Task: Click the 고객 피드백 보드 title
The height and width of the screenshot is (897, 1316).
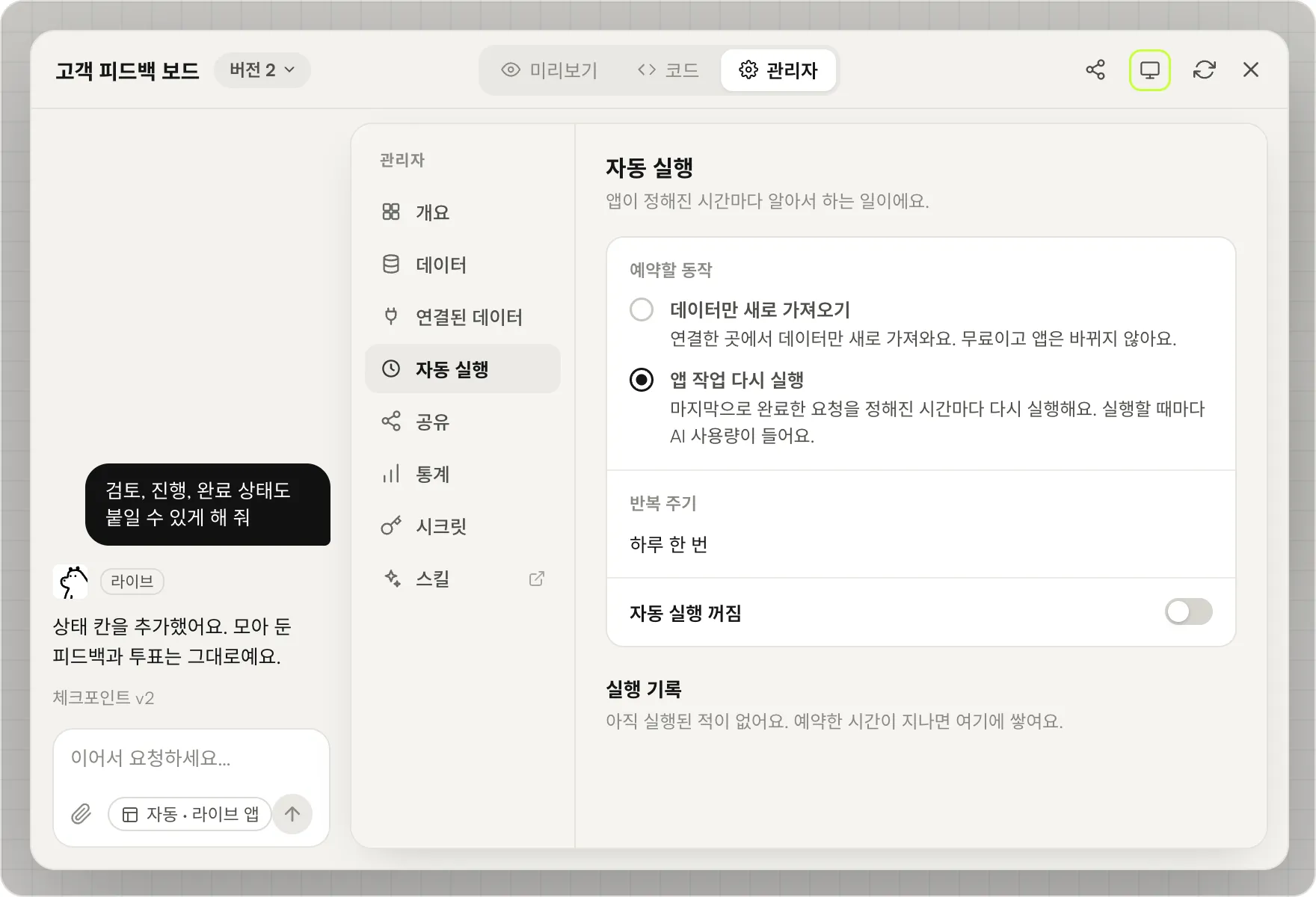Action: click(127, 70)
